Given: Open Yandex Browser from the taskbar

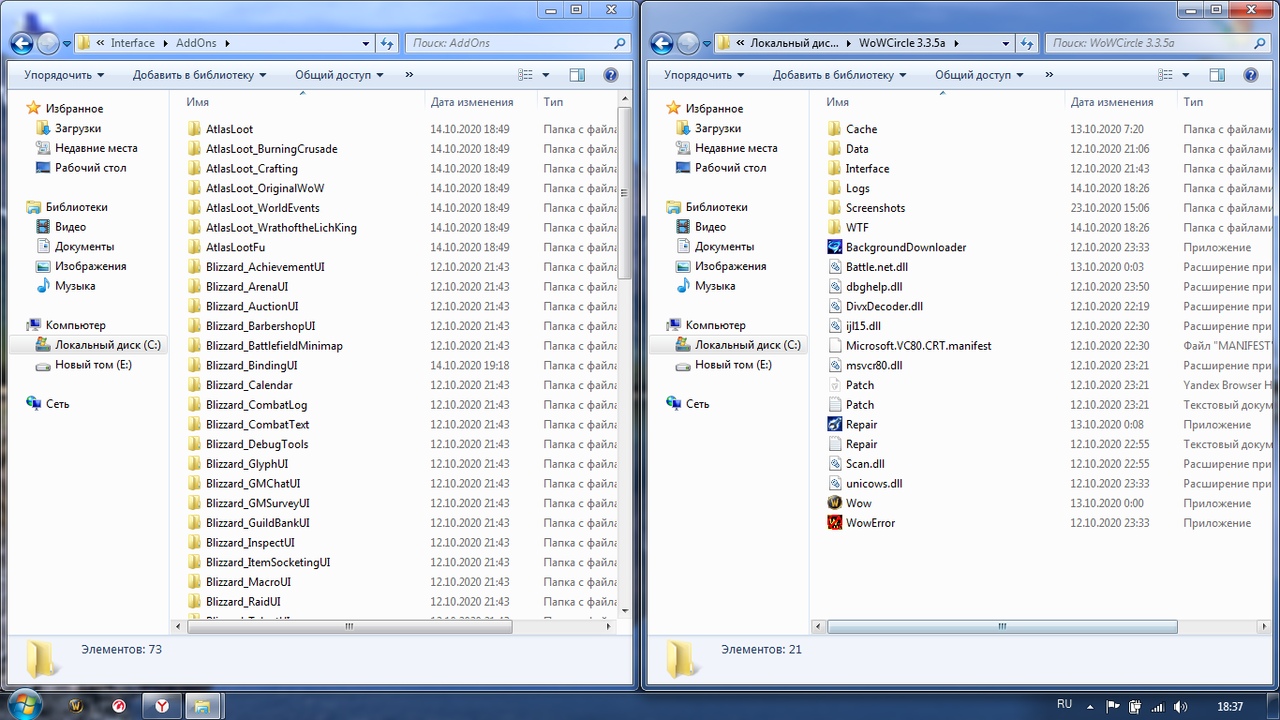Looking at the screenshot, I should (161, 706).
